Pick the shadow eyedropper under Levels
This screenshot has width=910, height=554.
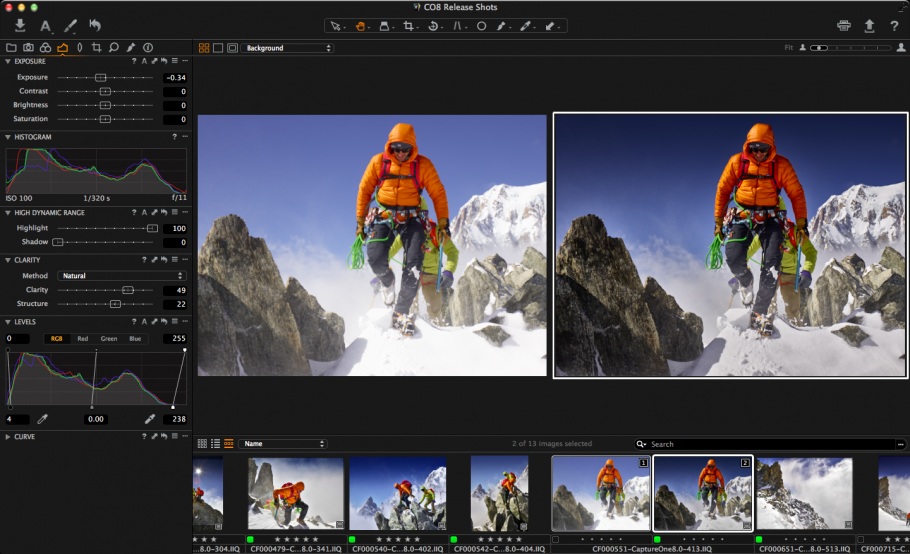click(x=42, y=419)
